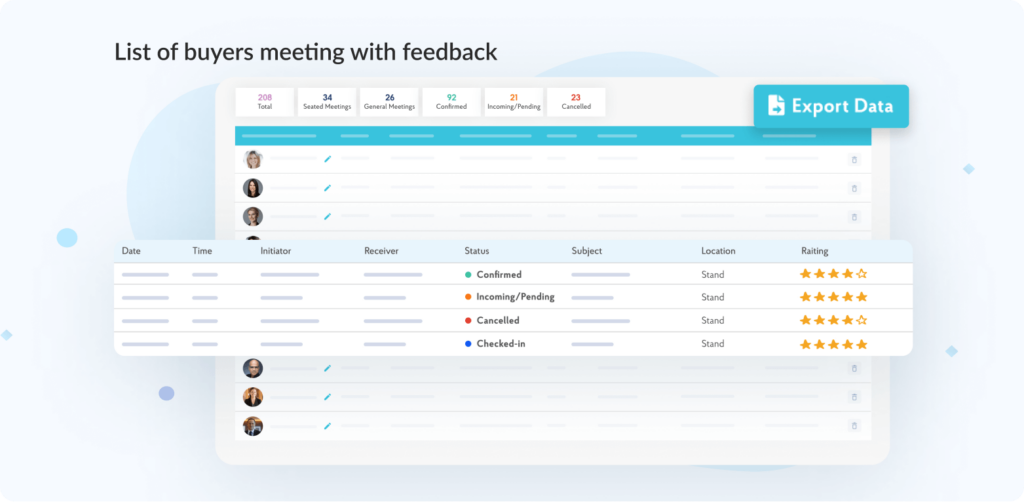Viewport: 1024px width, 502px height.
Task: Select the Cancelled 23 stat card
Action: pyautogui.click(x=576, y=102)
